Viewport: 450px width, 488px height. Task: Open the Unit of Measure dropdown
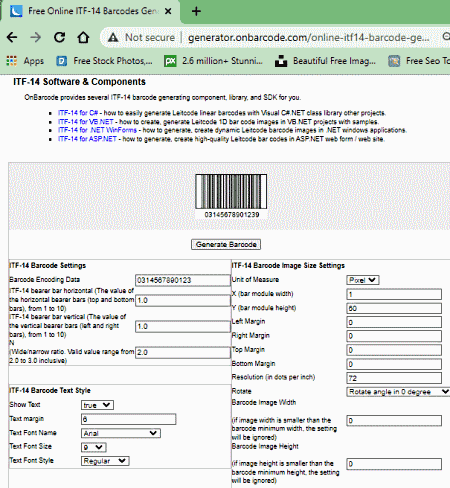point(363,280)
